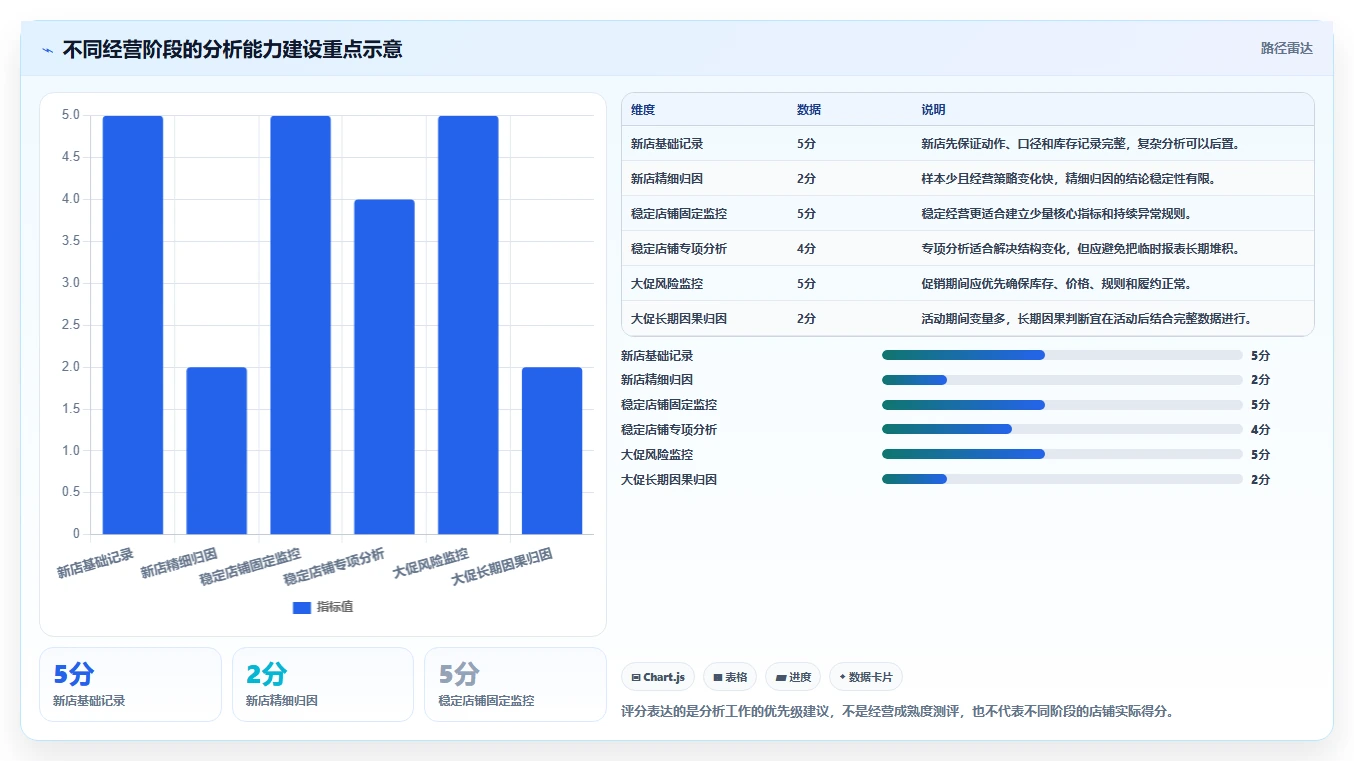The height and width of the screenshot is (761, 1354).
Task: Click the 大促风险监控 bar in chart
Action: coord(468,325)
